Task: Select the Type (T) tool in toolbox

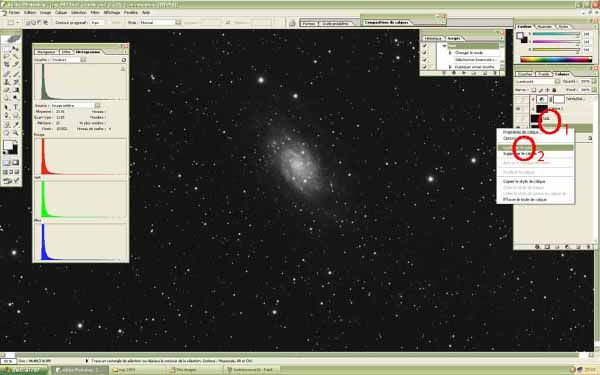Action: tap(16, 107)
